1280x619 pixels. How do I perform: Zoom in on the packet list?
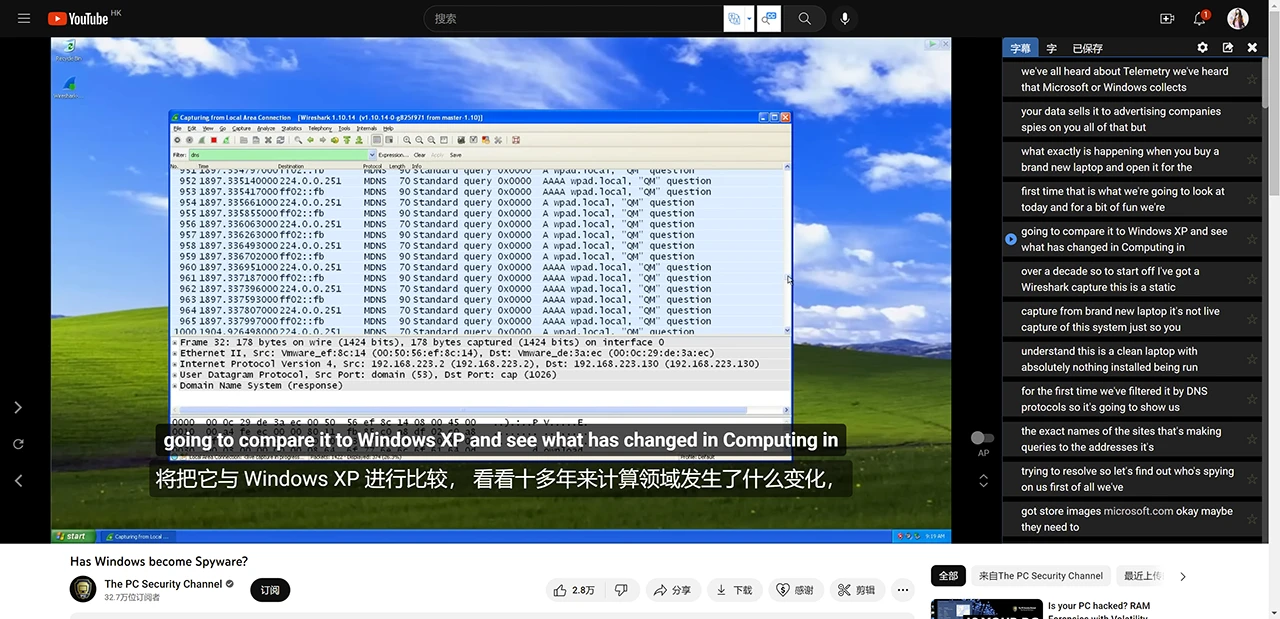coord(406,140)
